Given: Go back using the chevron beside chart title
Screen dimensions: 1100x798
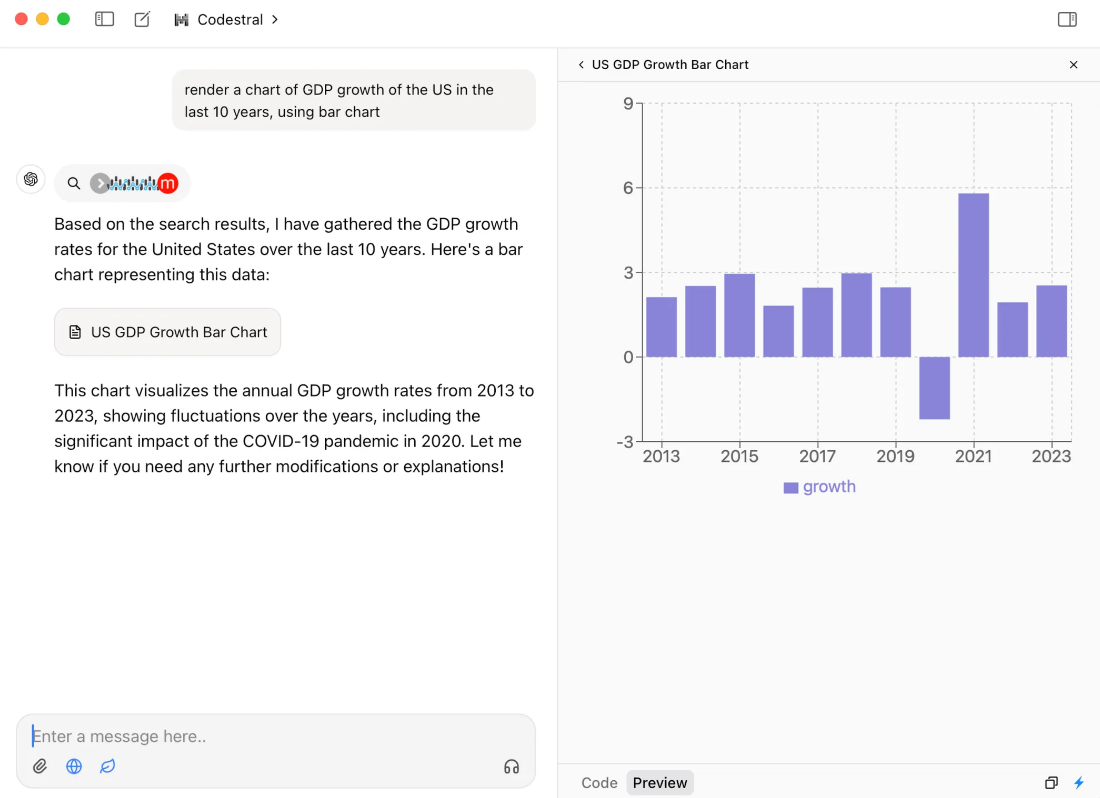Looking at the screenshot, I should tap(581, 65).
